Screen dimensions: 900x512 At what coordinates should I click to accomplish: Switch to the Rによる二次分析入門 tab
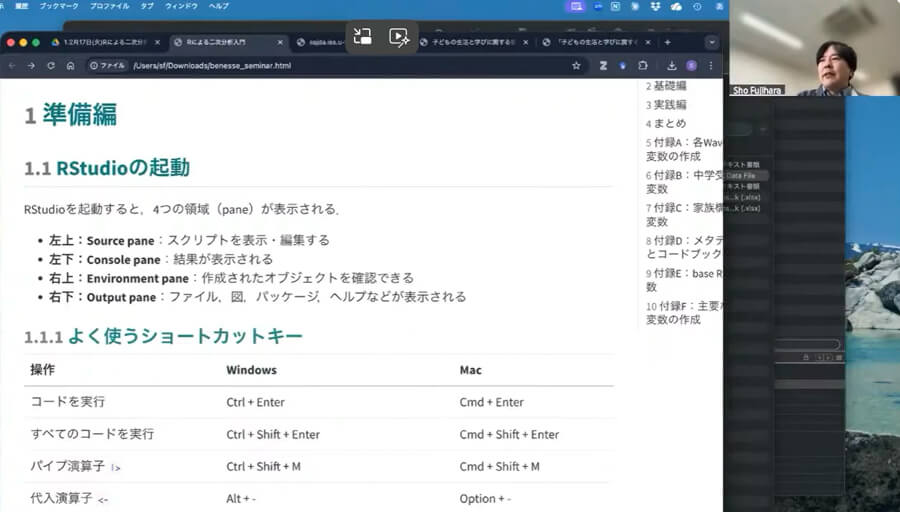225,42
